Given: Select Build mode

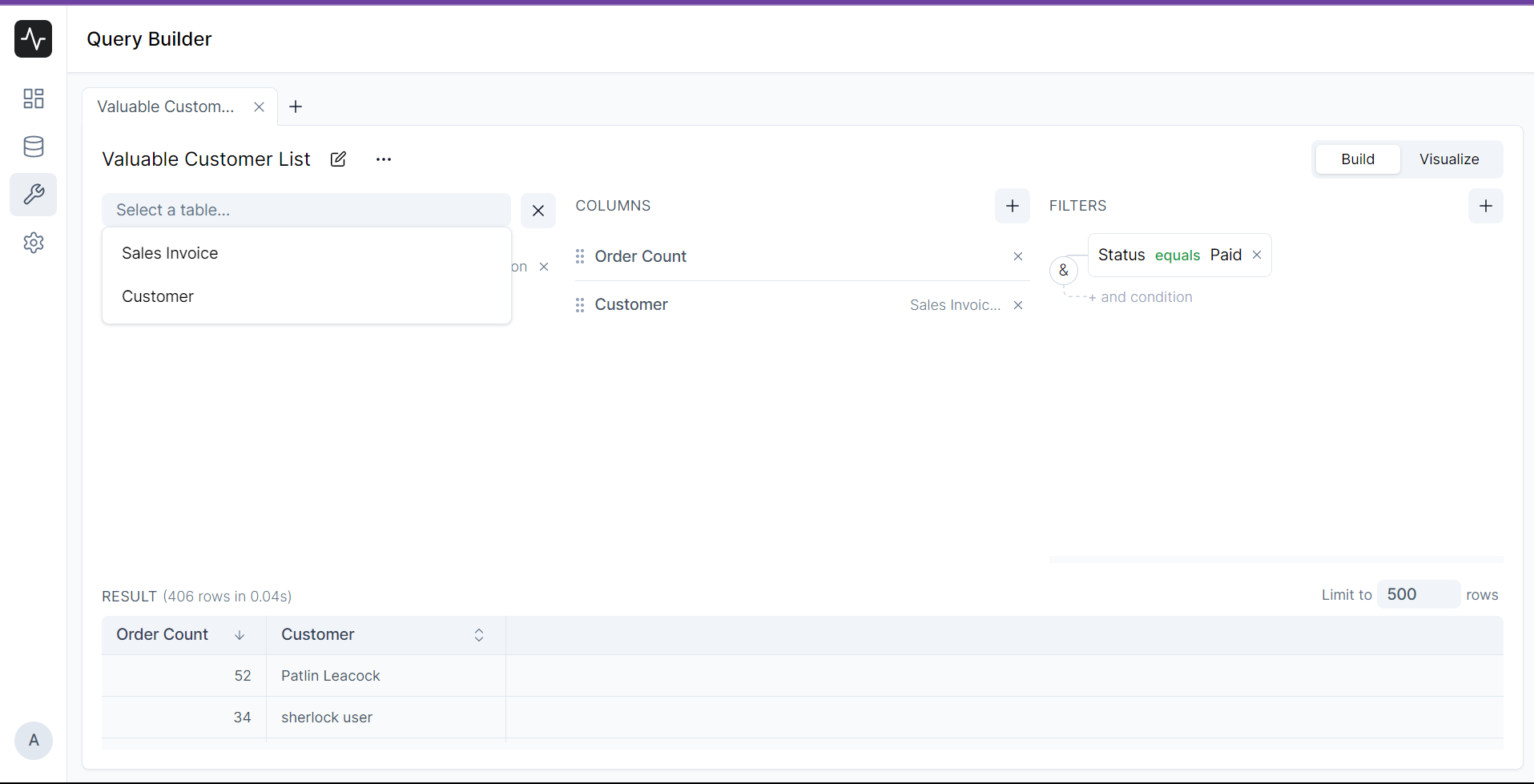Looking at the screenshot, I should click(1357, 159).
